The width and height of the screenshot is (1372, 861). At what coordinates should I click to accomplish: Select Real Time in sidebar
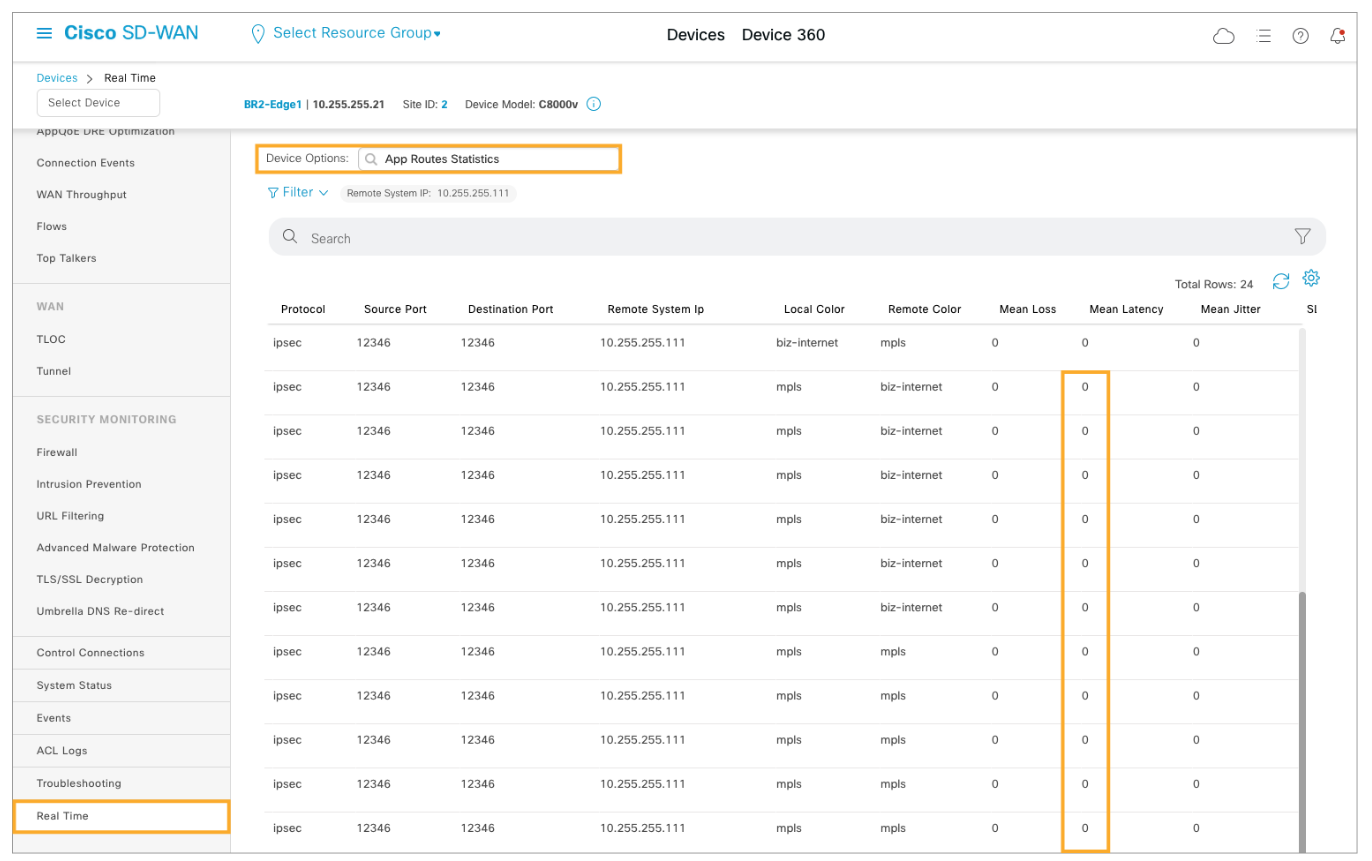[x=63, y=816]
